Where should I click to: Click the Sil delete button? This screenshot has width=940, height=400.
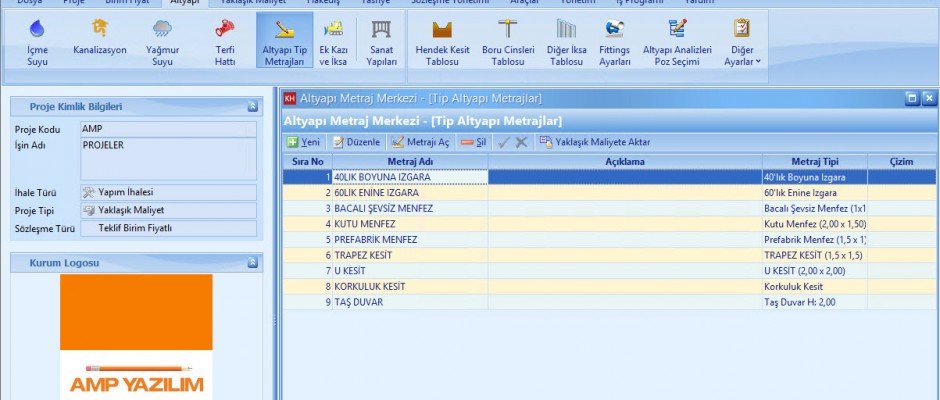click(x=473, y=142)
